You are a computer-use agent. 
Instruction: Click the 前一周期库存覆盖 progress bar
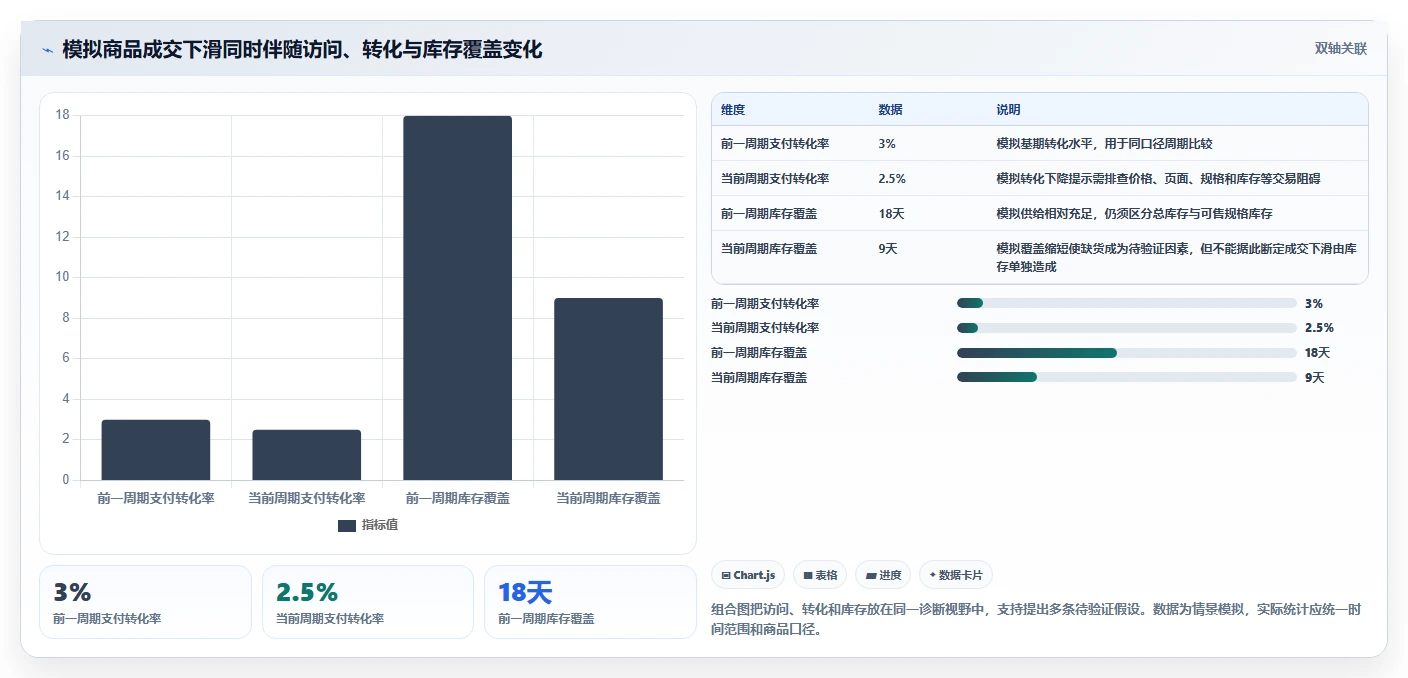[x=1127, y=353]
